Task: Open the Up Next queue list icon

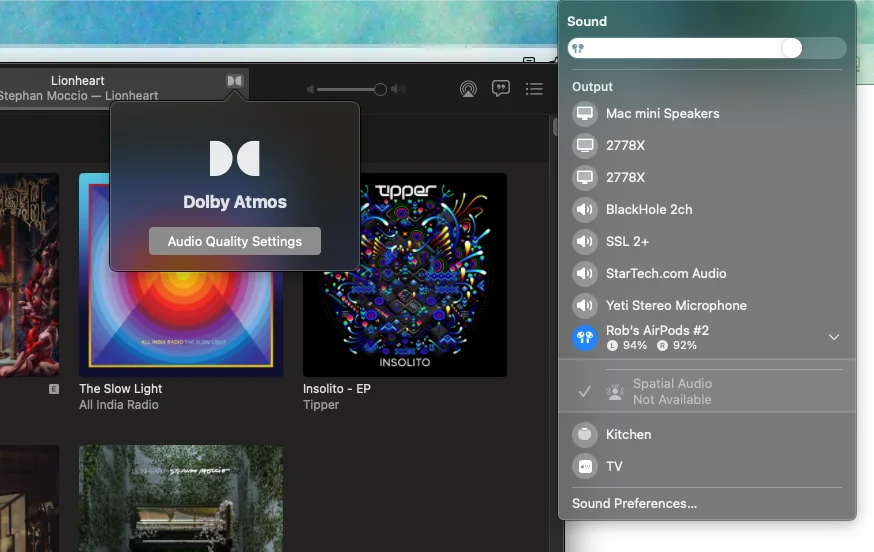Action: 534,89
